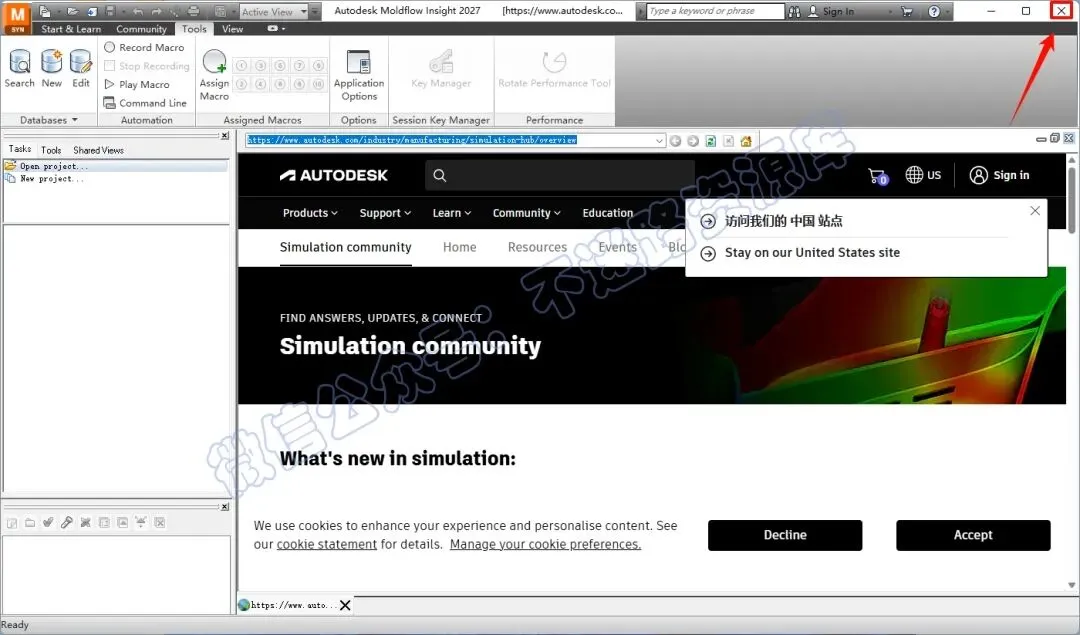Screen dimensions: 1080x635
Task: Open Application Options
Action: (359, 75)
